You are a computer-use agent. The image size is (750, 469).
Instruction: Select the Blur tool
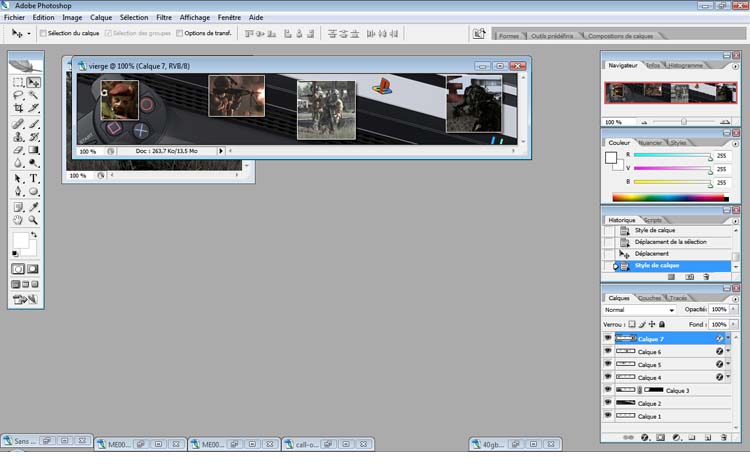click(18, 163)
